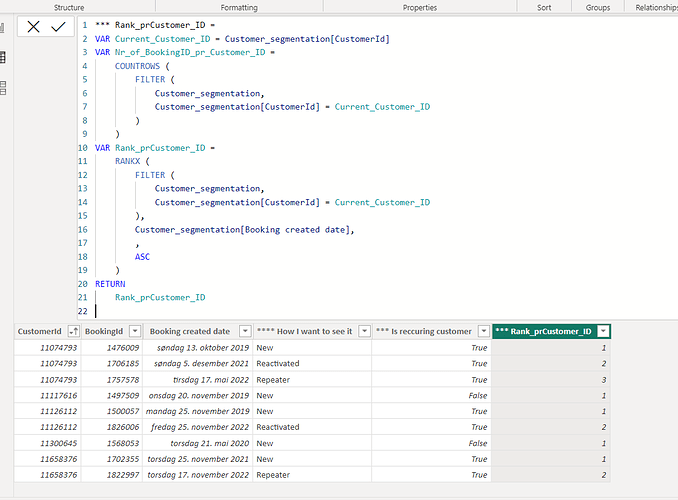Select the Relationships ribbon group label
The width and height of the screenshot is (678, 500).
(x=656, y=7)
